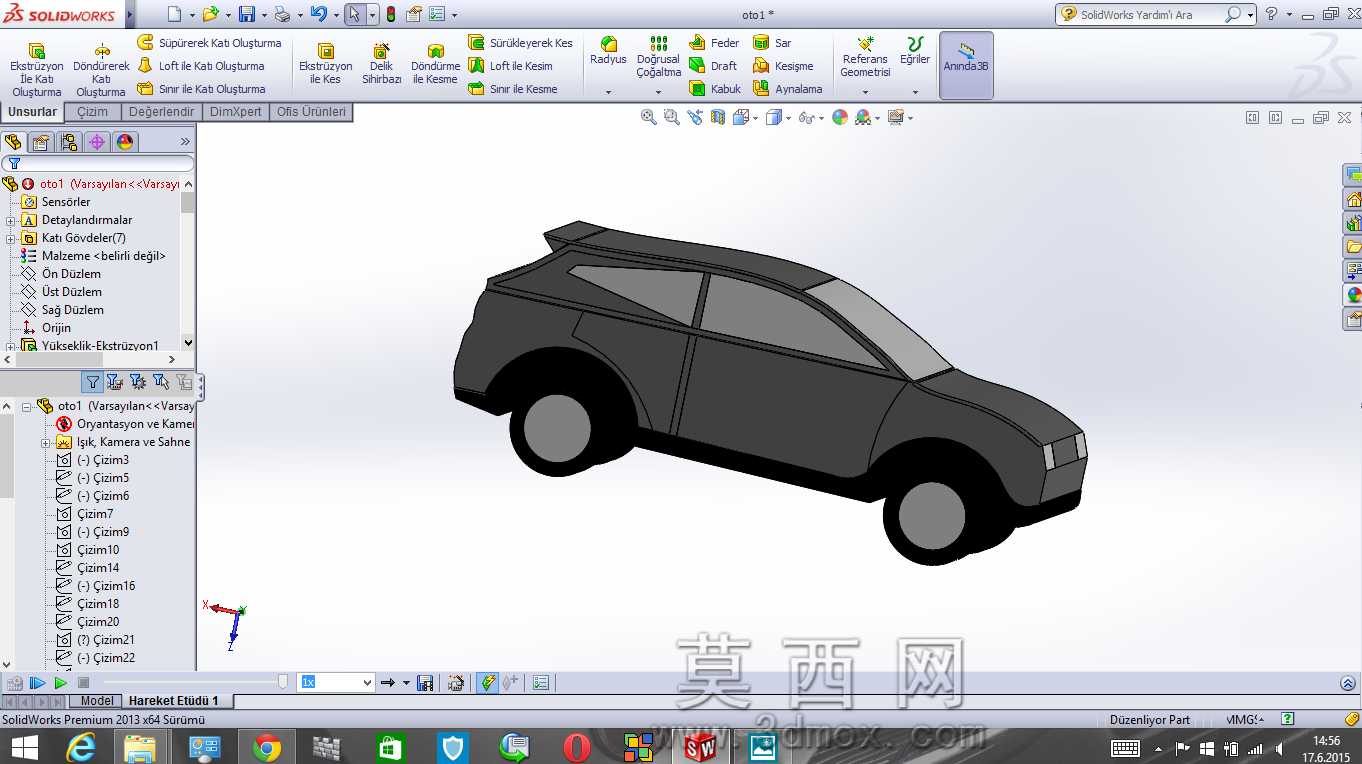
Task: Open the DisplayManager color ball tab
Action: (x=125, y=142)
